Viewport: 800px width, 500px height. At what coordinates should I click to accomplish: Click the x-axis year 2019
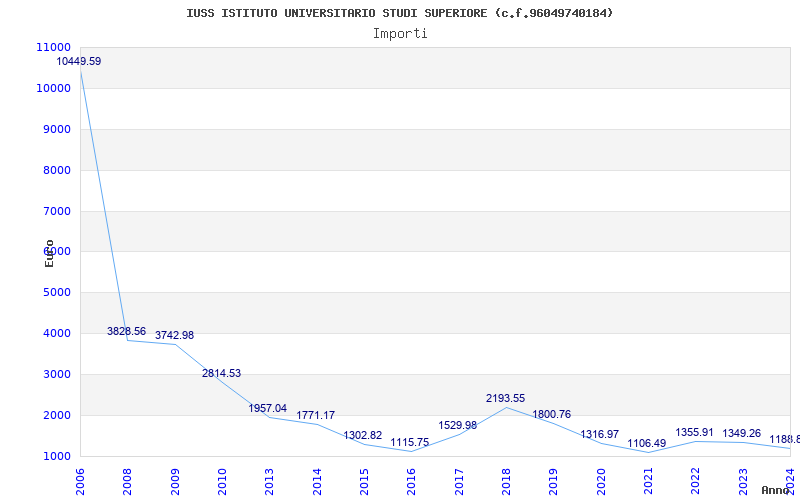[x=554, y=482]
